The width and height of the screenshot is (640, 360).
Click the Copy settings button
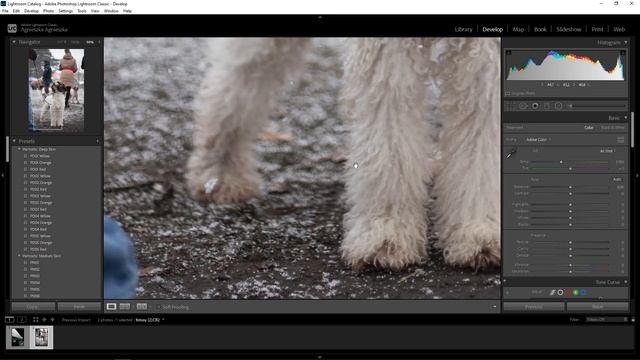[x=33, y=307]
